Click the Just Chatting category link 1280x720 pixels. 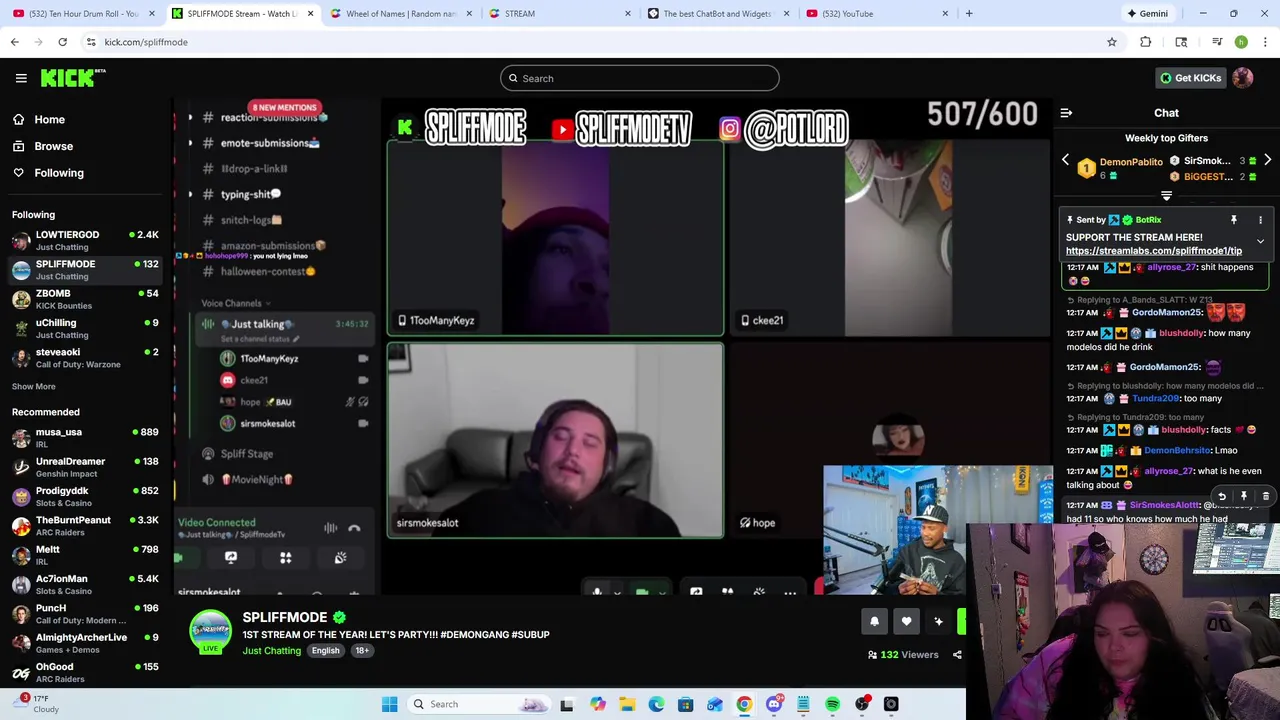click(271, 651)
